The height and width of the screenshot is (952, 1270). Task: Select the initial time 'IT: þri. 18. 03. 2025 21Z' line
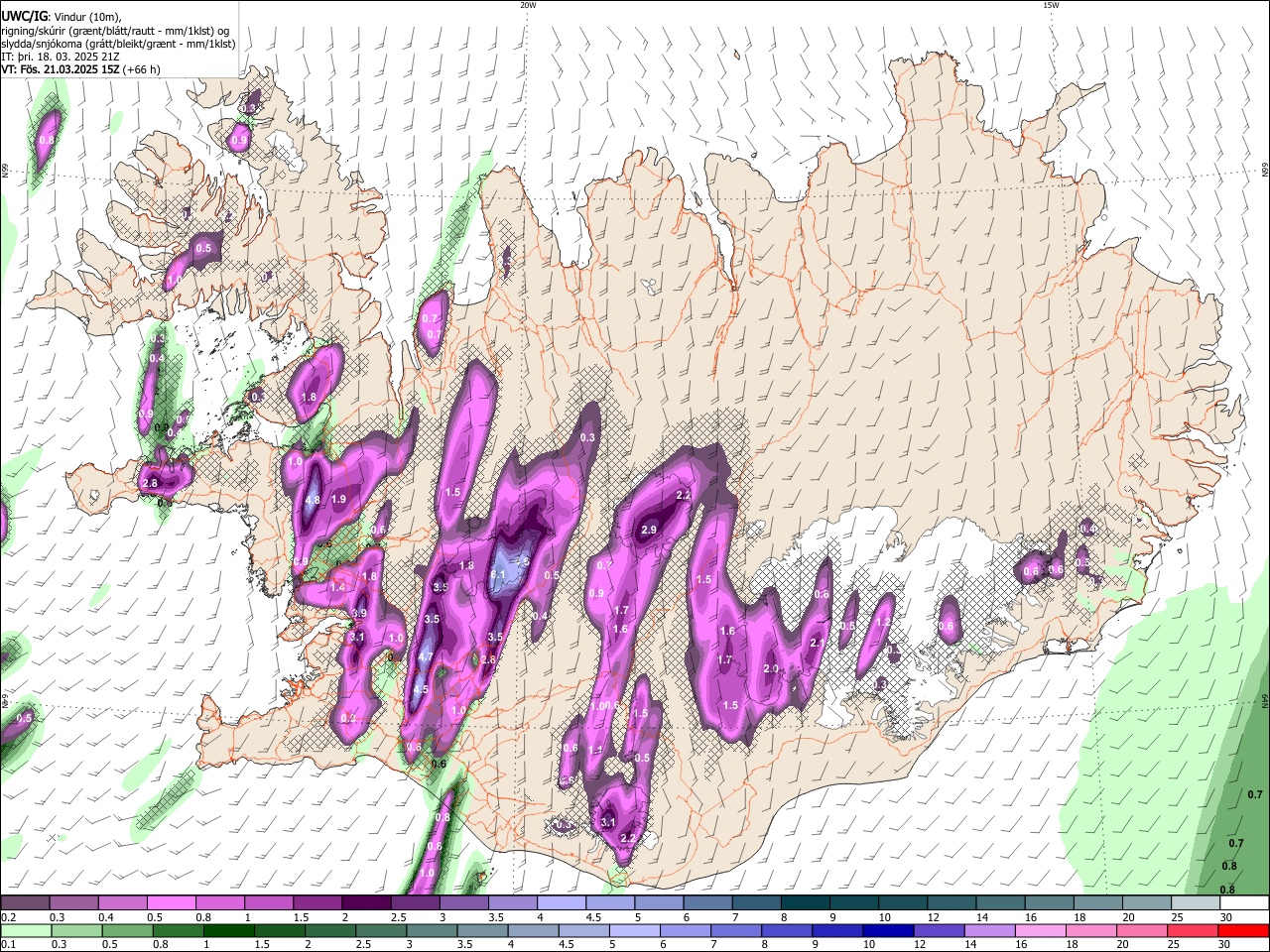[x=60, y=57]
